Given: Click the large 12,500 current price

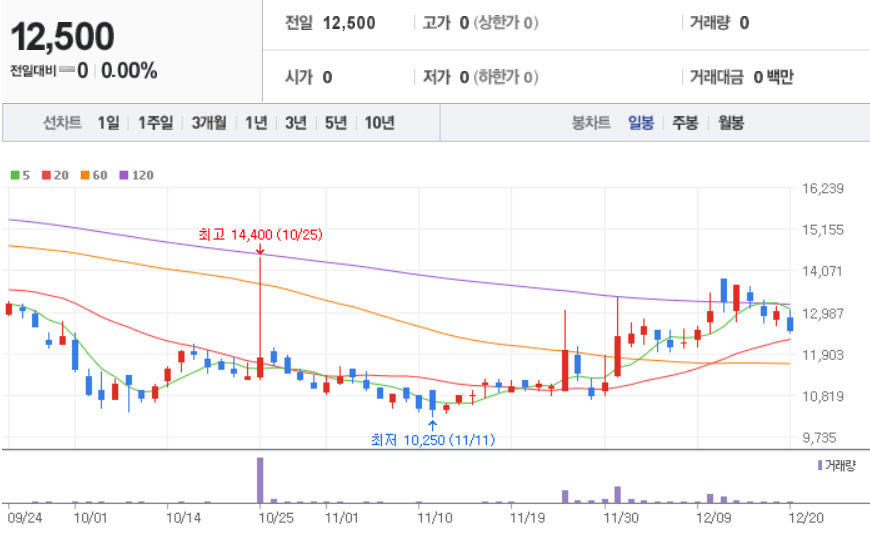Looking at the screenshot, I should (63, 37).
